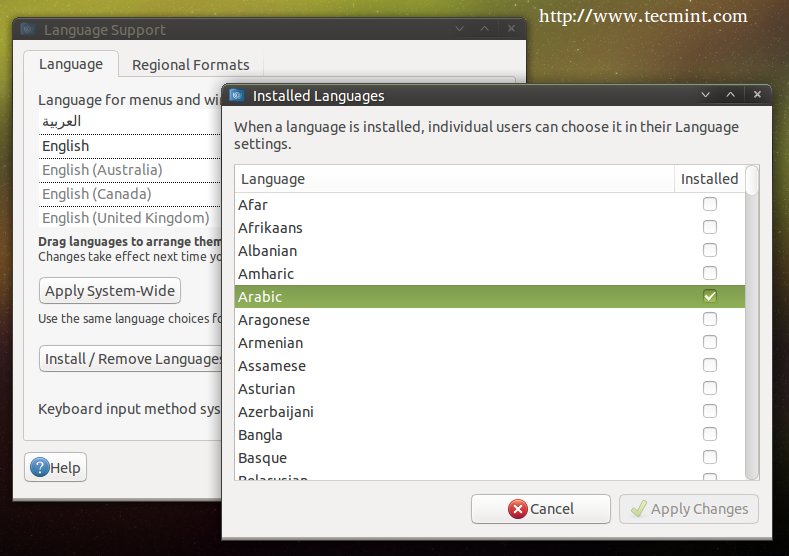Click Apply System-Wide button
789x556 pixels.
pyautogui.click(x=110, y=291)
